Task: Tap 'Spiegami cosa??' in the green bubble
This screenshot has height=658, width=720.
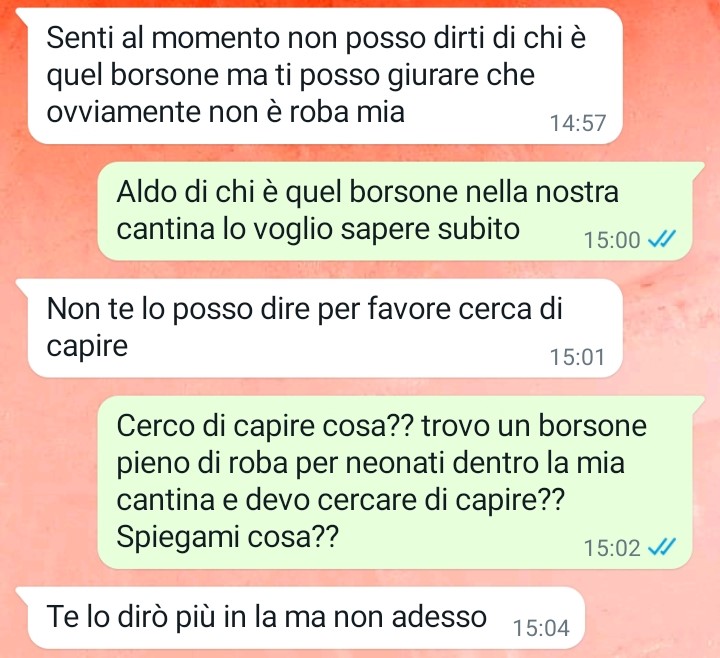Action: (x=227, y=536)
